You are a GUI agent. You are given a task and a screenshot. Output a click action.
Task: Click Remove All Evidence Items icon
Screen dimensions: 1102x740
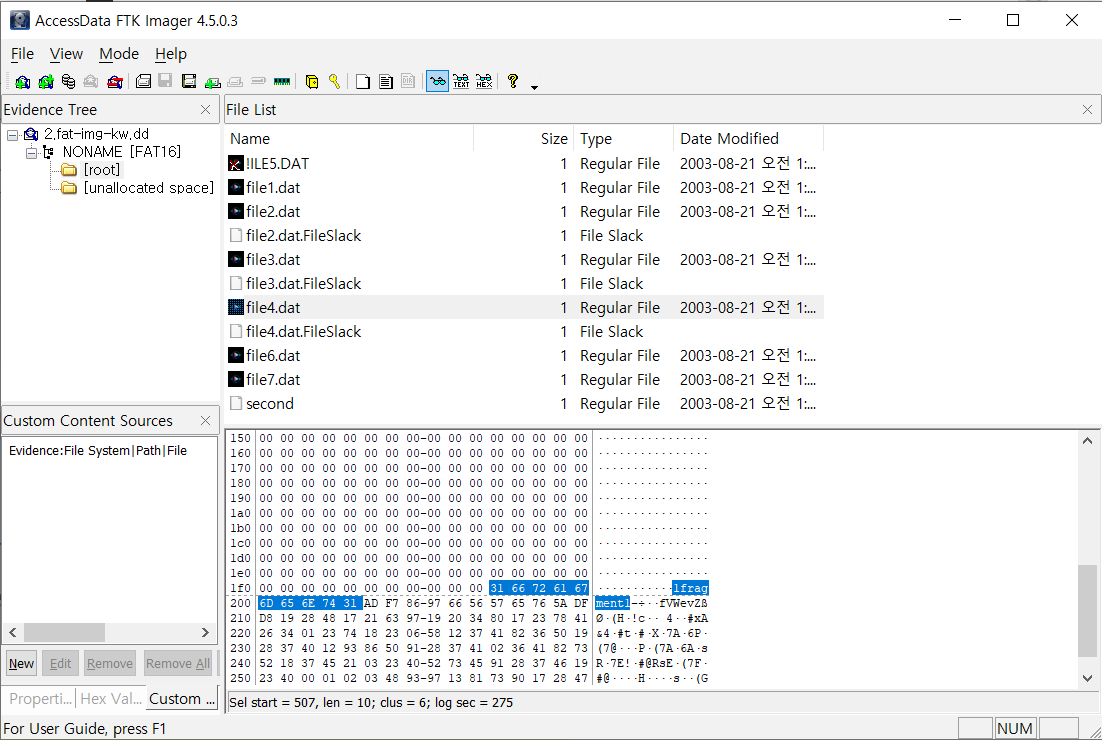pyautogui.click(x=115, y=82)
